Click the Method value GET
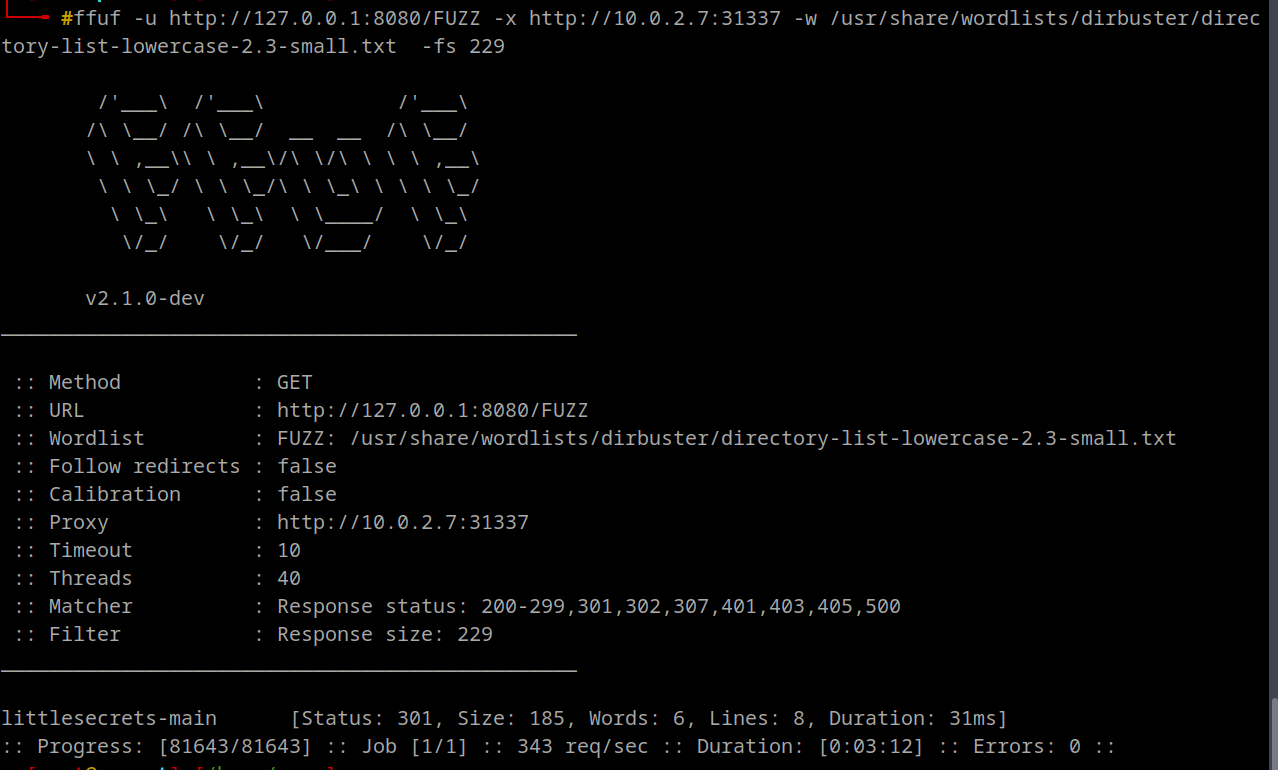 click(x=295, y=382)
